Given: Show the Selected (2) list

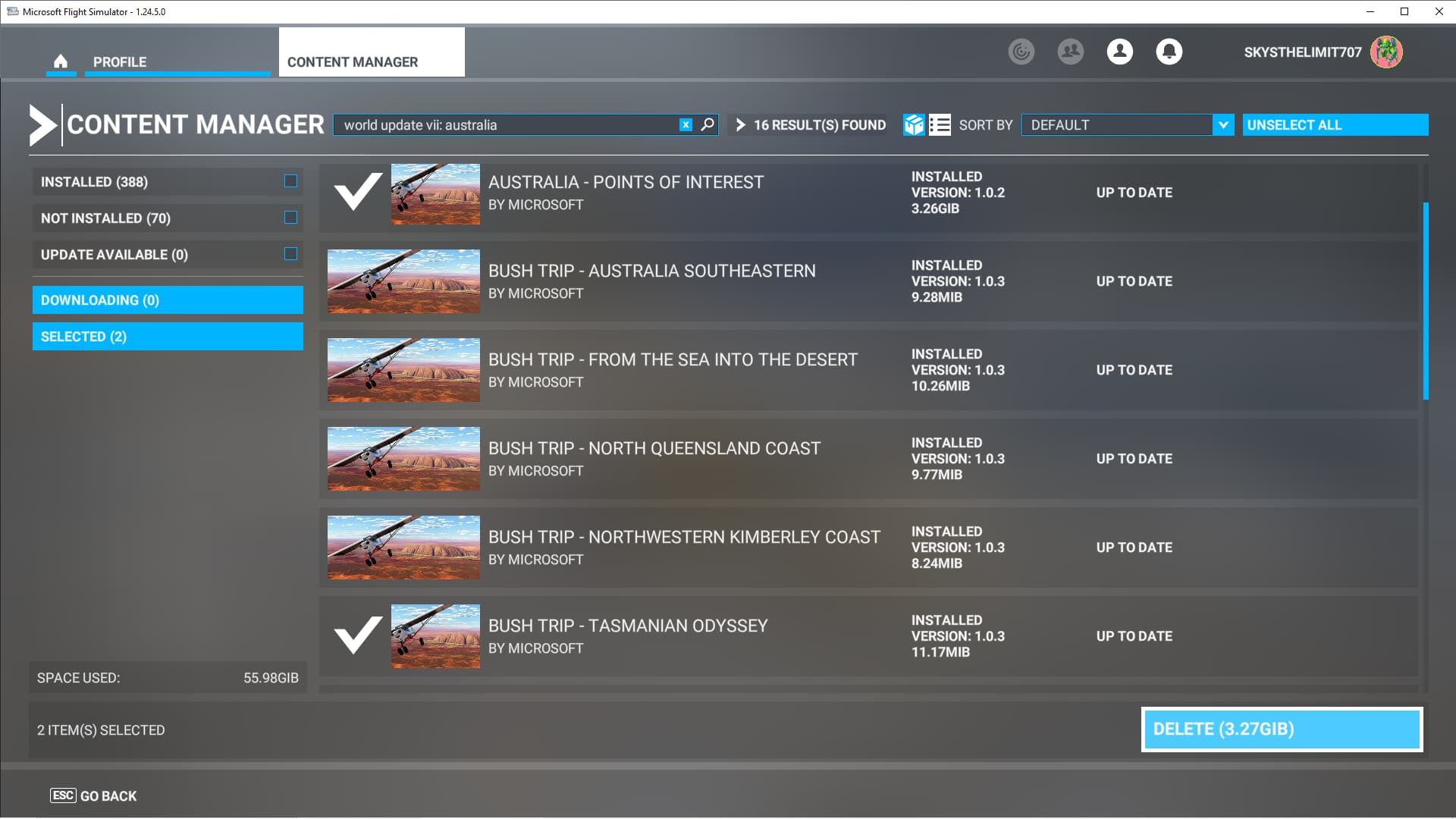Looking at the screenshot, I should [x=168, y=337].
